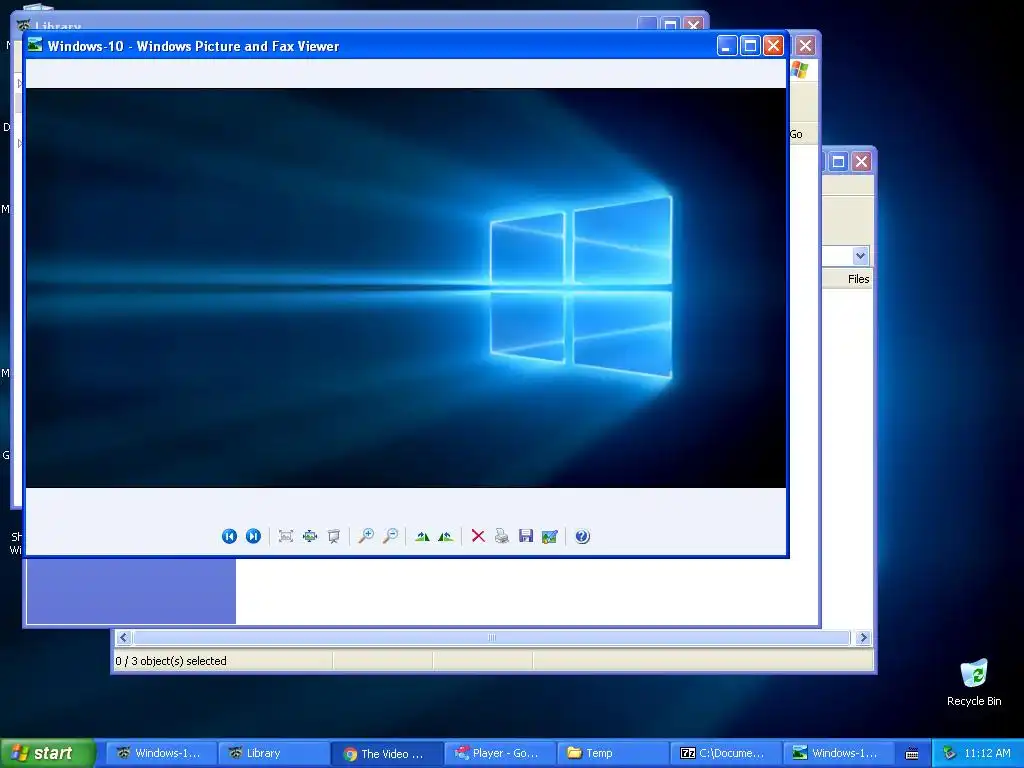Rotate the image clockwise

[422, 536]
